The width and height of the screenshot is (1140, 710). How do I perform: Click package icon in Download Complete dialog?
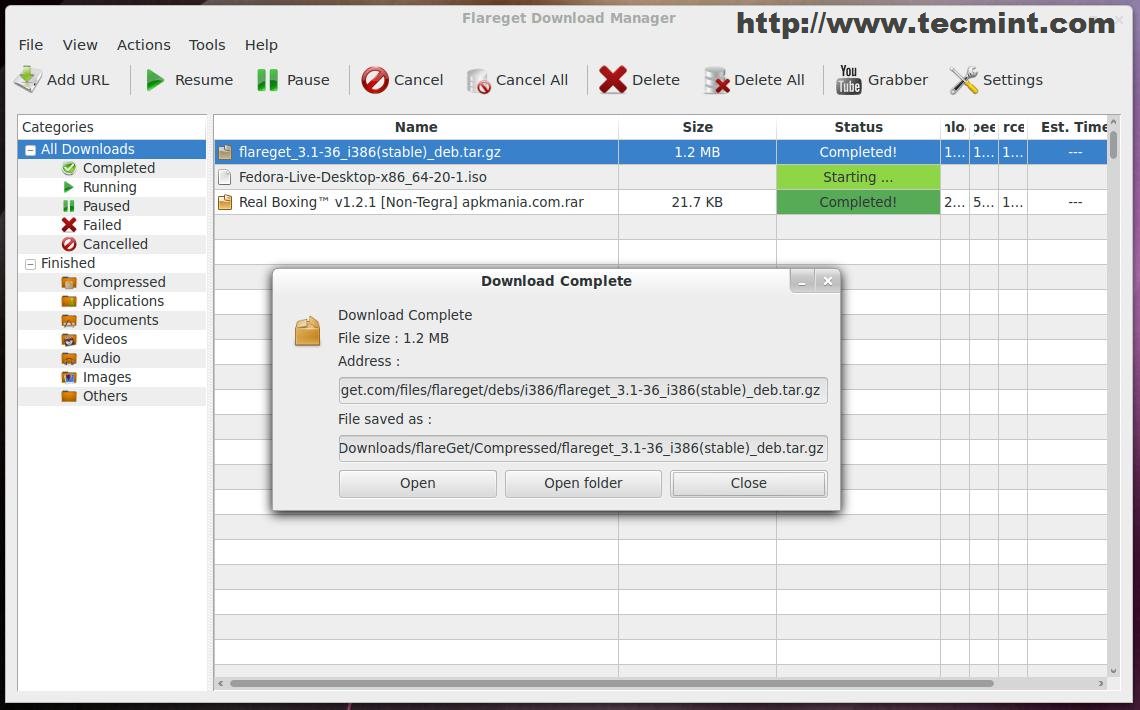pos(308,331)
